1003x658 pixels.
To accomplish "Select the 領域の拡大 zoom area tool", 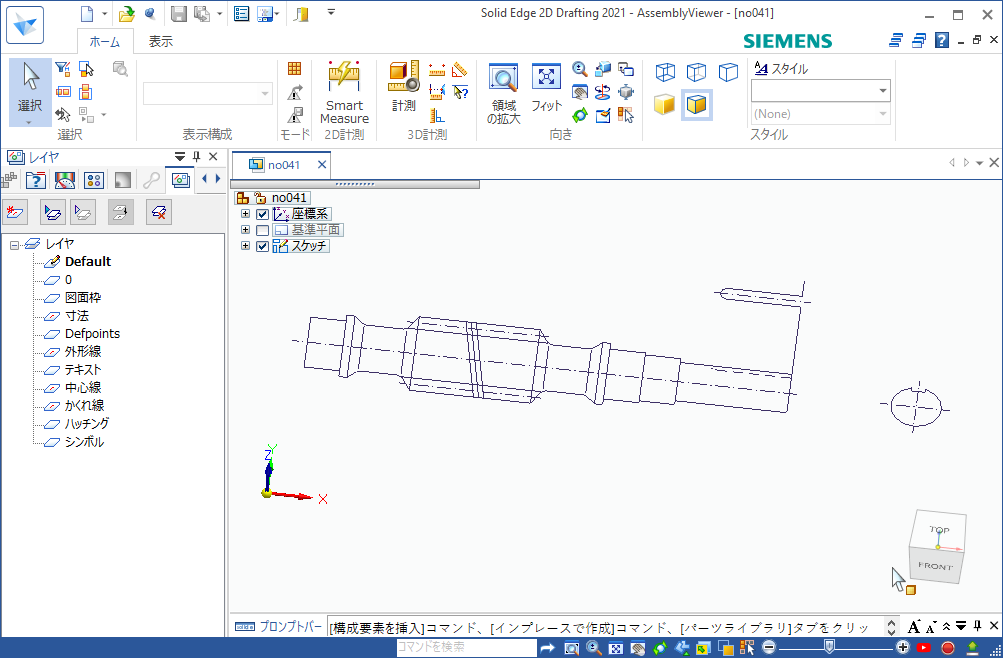I will click(503, 91).
